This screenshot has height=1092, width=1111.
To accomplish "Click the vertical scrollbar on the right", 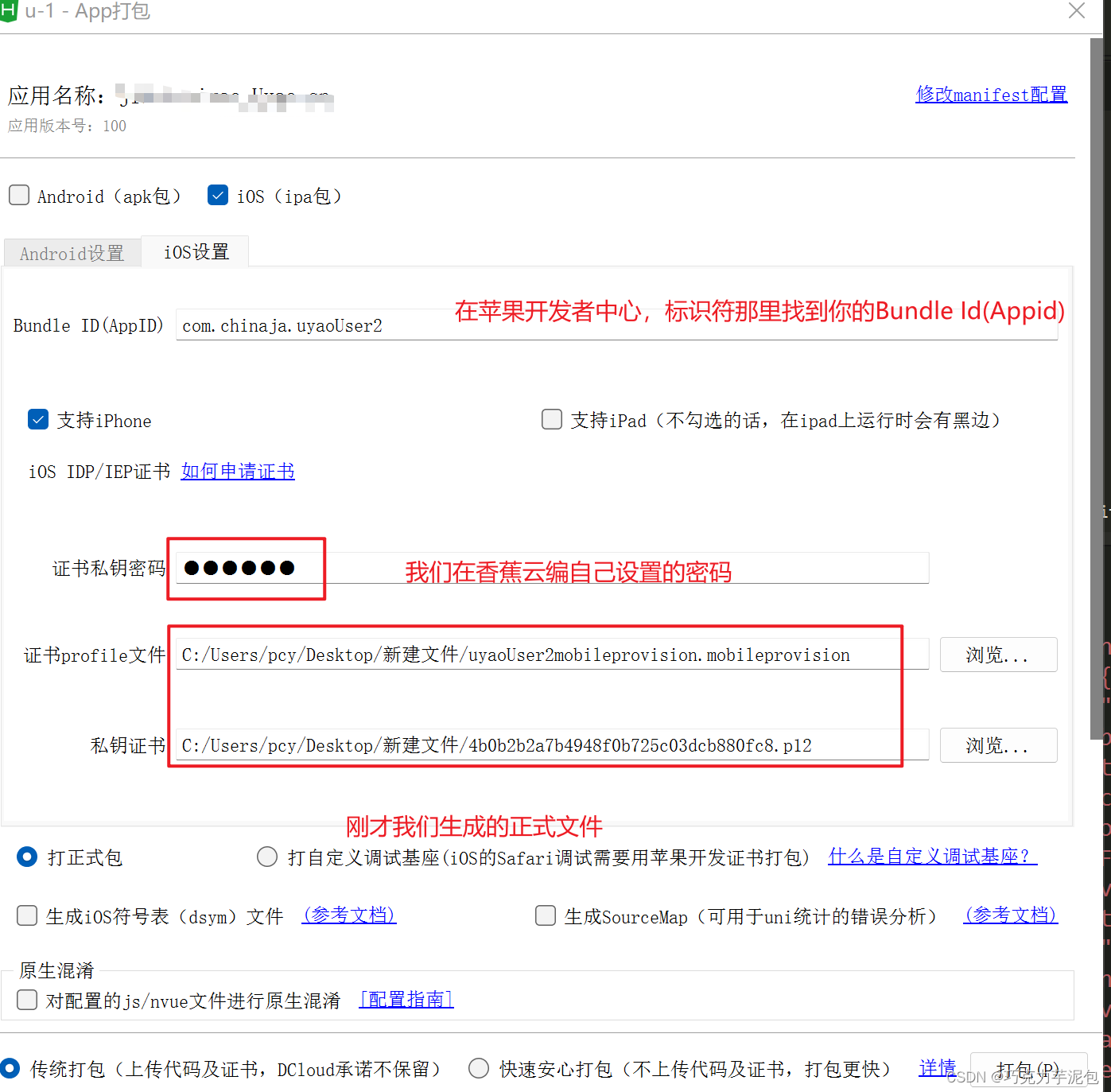I will tap(1097, 390).
